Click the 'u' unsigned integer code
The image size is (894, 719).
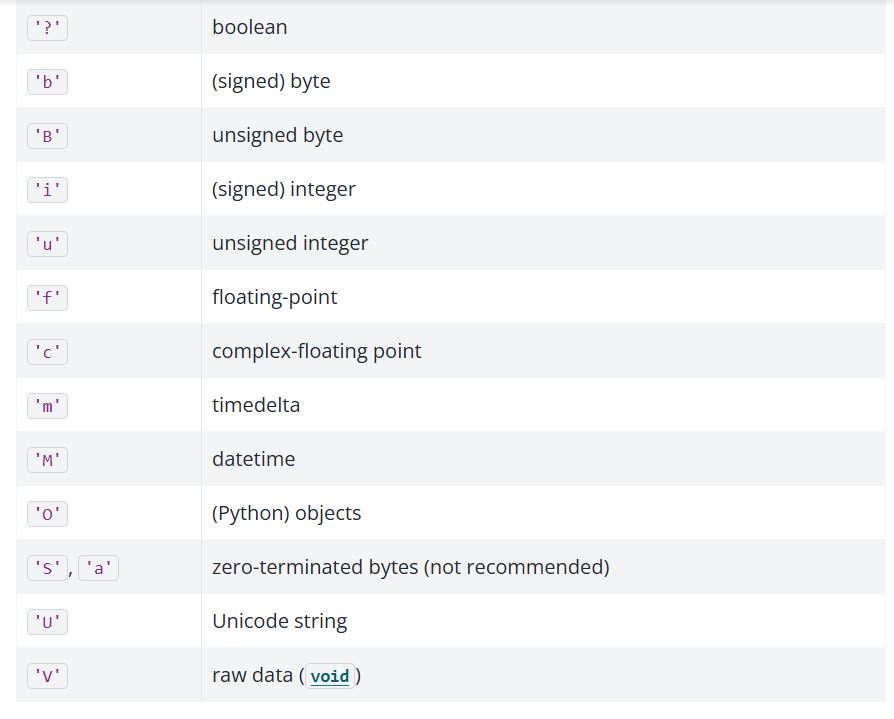(x=47, y=244)
